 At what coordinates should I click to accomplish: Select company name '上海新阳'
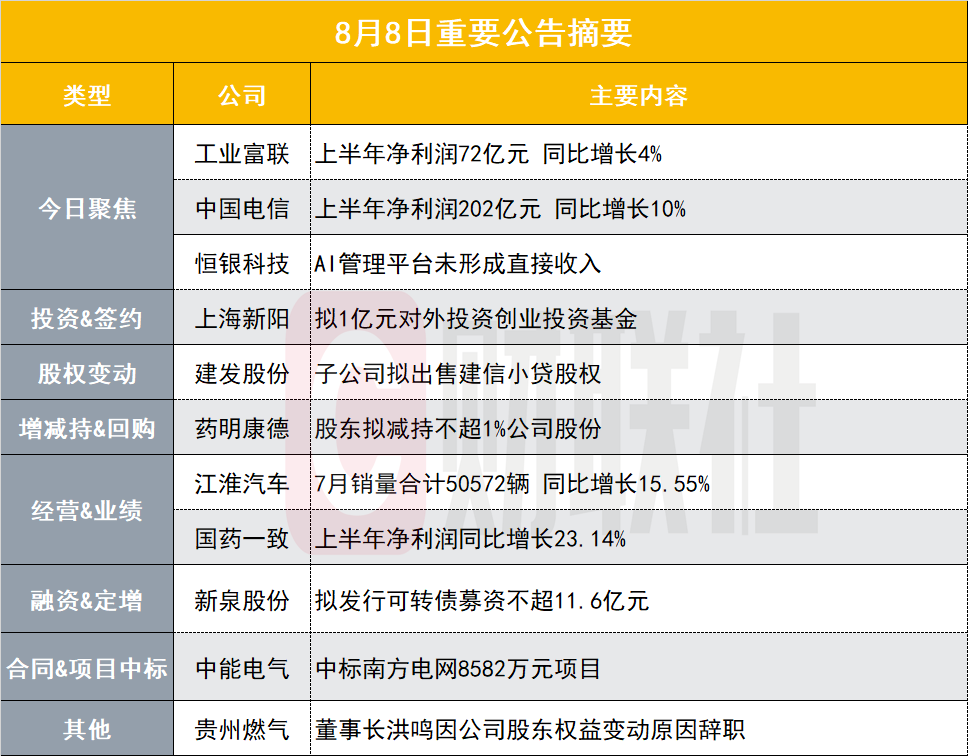pyautogui.click(x=242, y=318)
